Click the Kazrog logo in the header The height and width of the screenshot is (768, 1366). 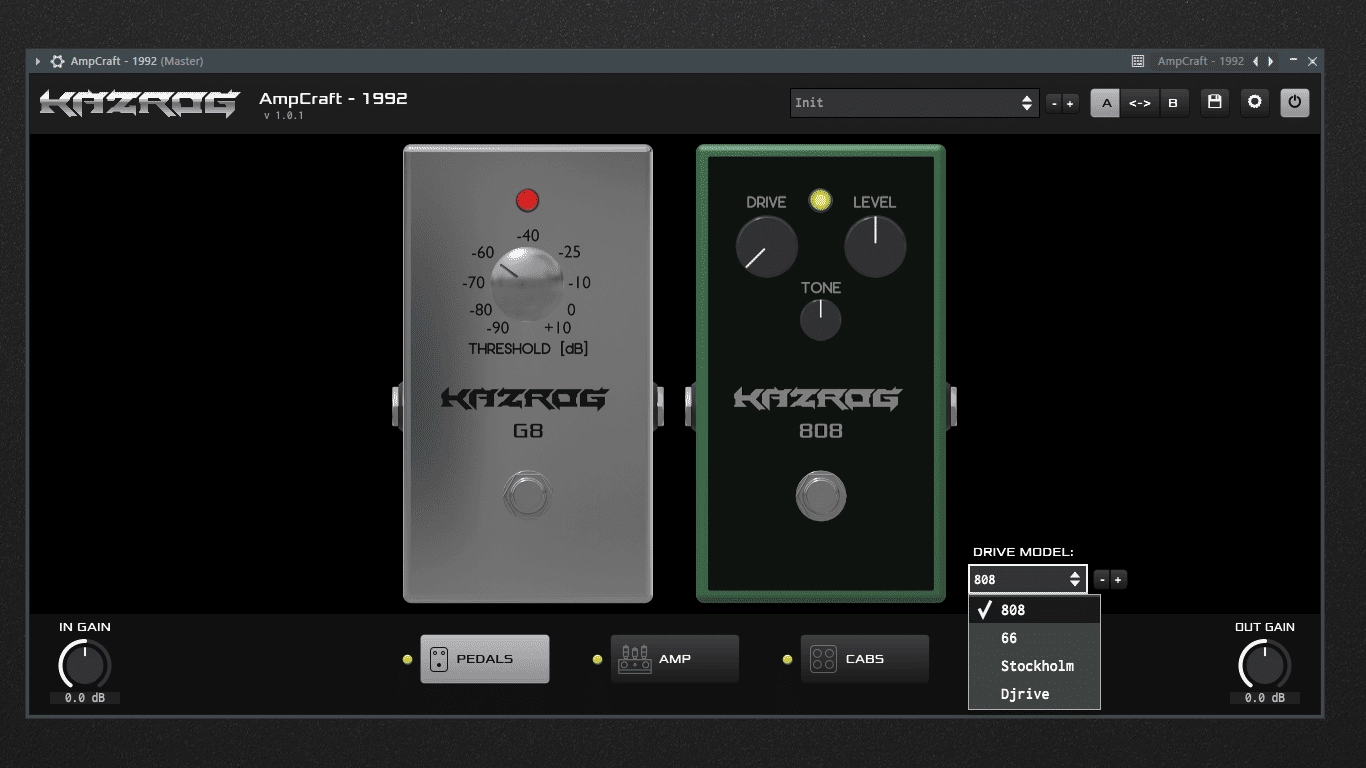click(140, 103)
